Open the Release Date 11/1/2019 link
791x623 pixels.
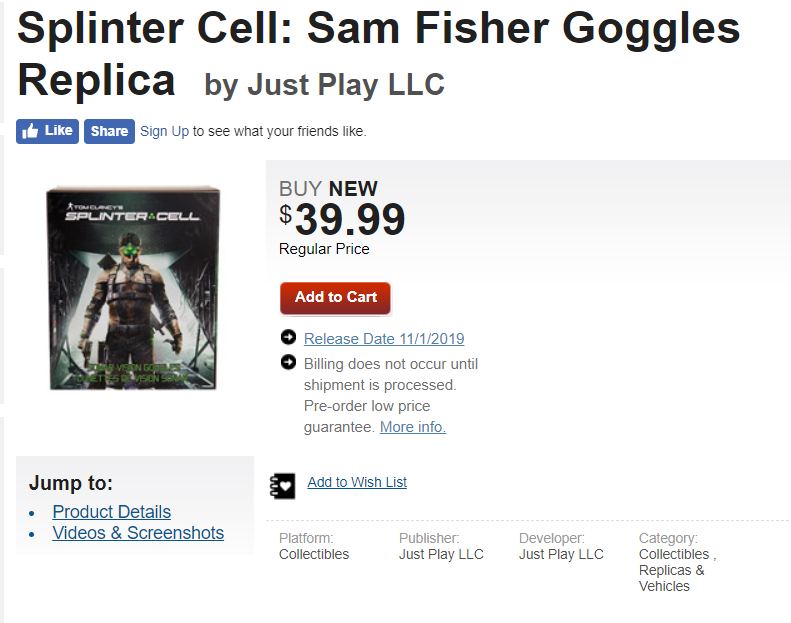tap(384, 338)
